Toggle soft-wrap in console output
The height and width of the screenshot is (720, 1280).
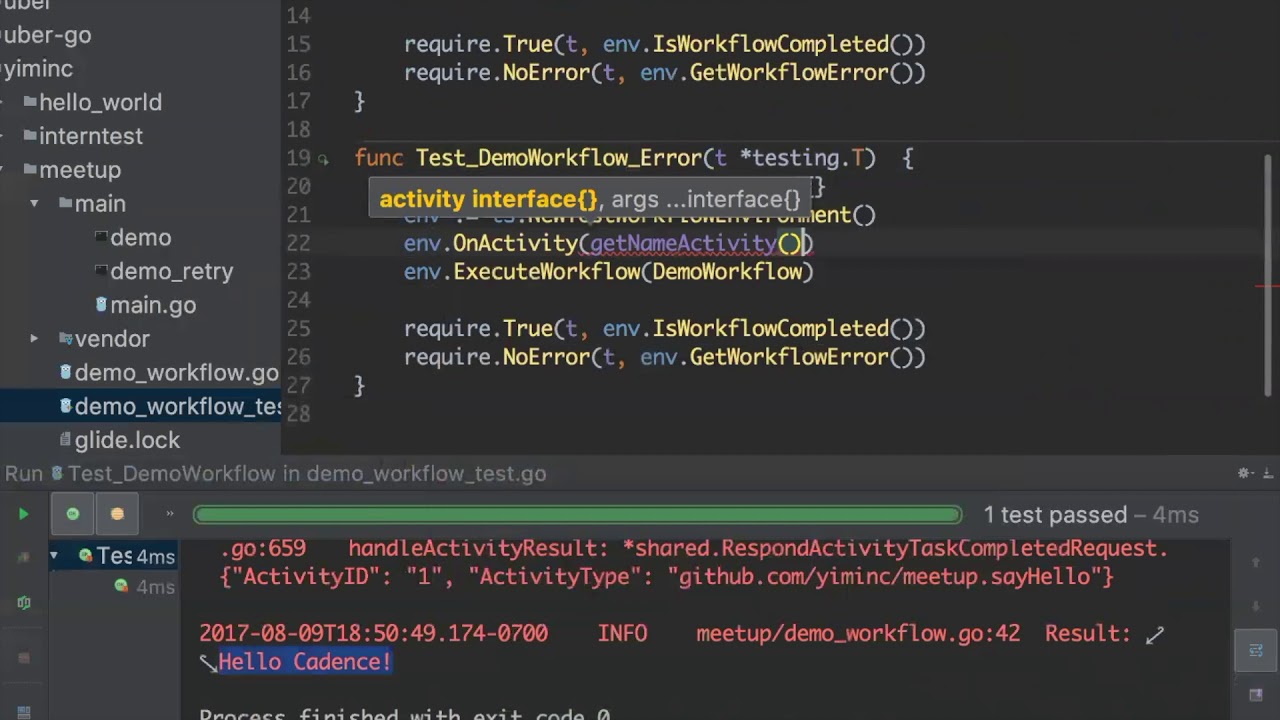pyautogui.click(x=1256, y=651)
